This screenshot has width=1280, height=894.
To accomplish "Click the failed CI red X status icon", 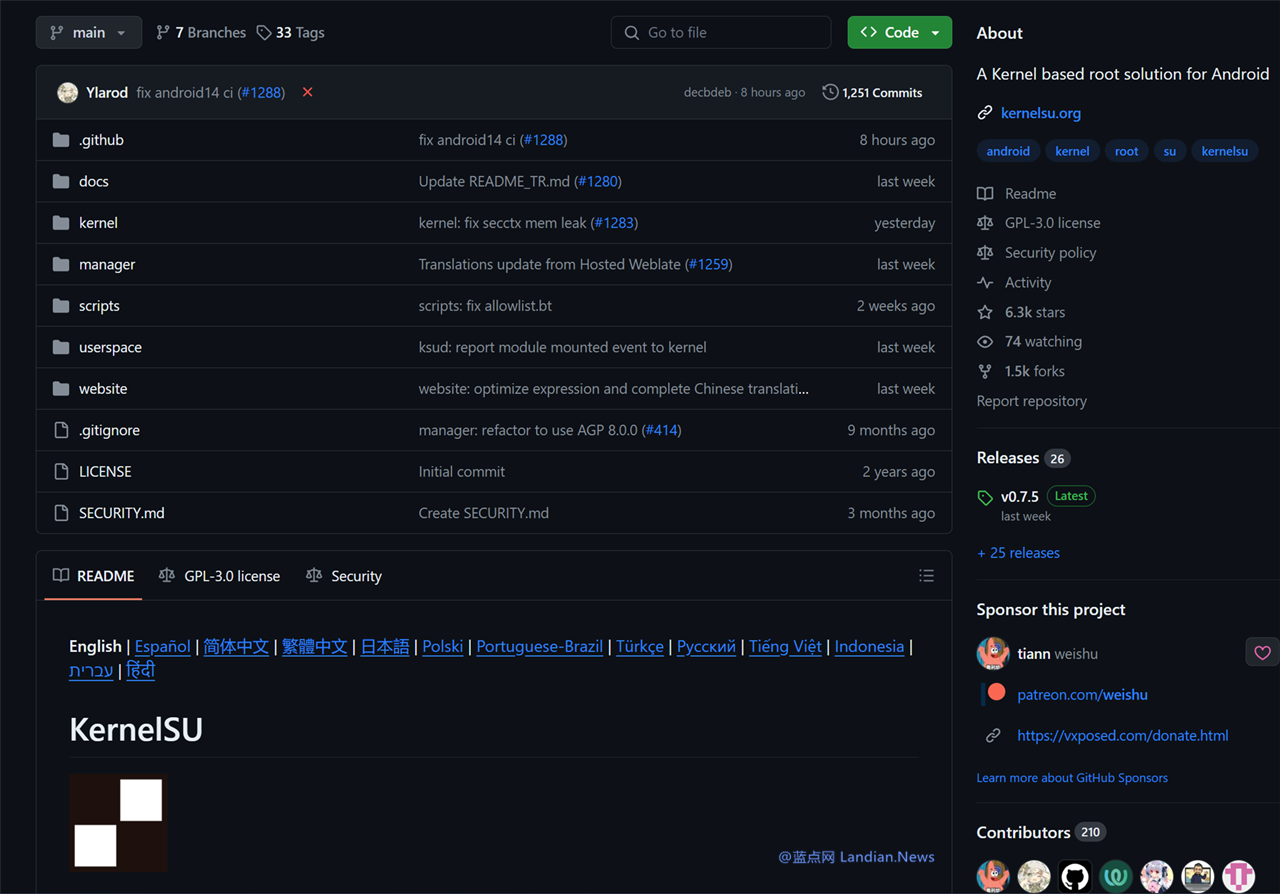I will click(x=307, y=92).
